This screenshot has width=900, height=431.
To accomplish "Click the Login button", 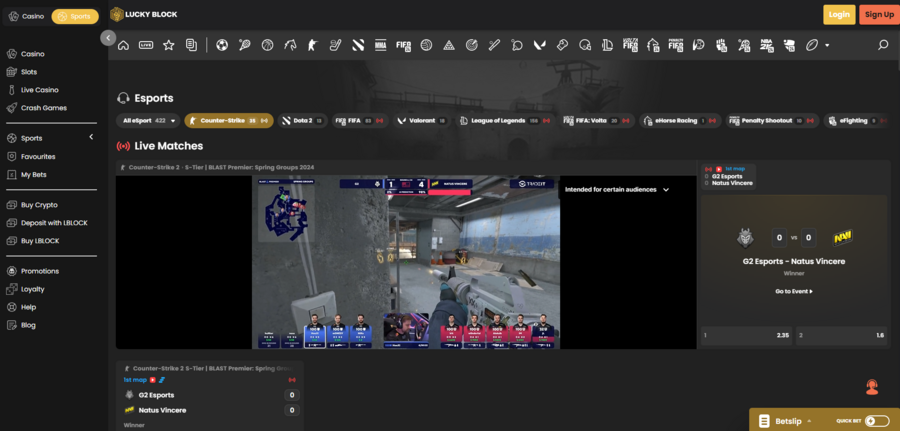I will [839, 14].
